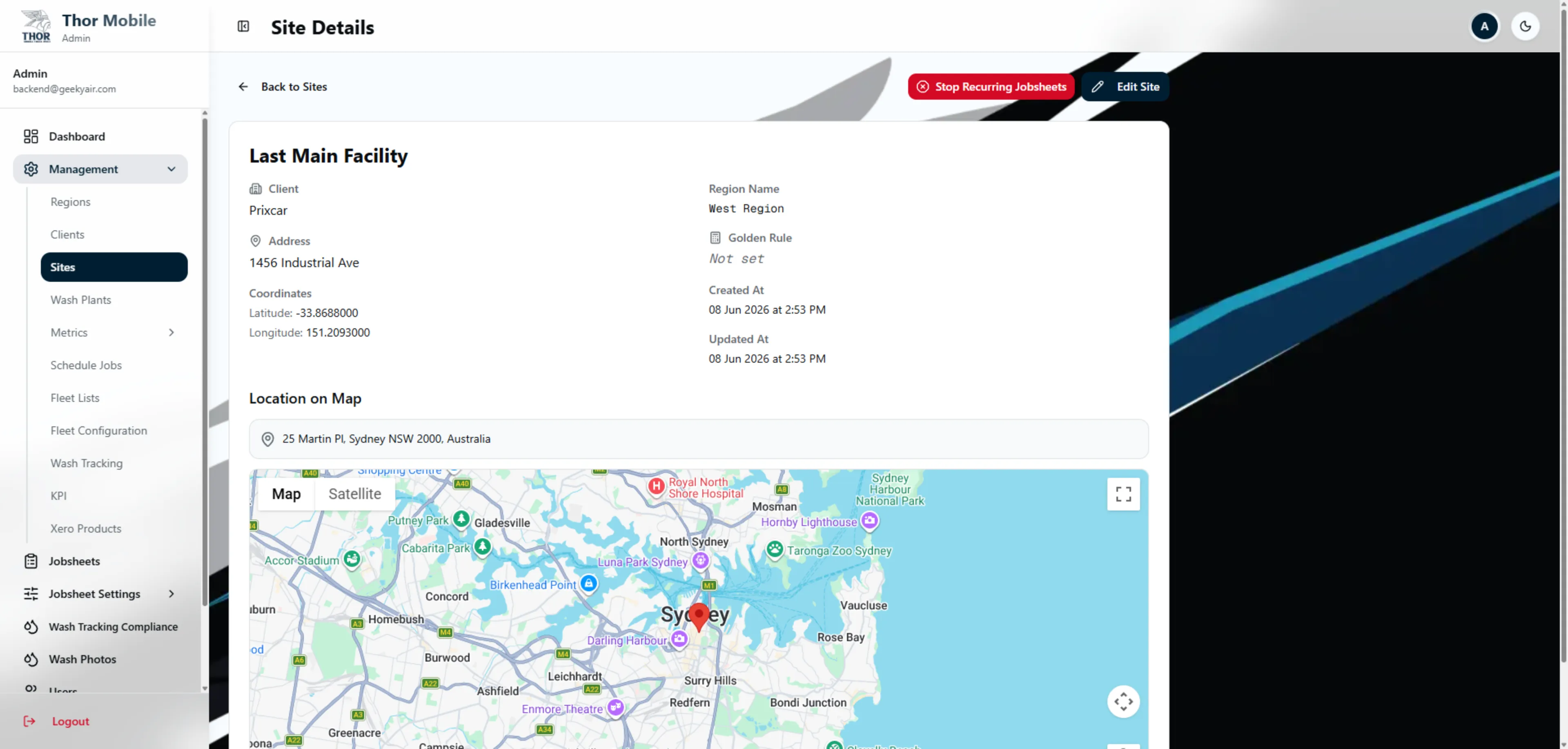Image resolution: width=1568 pixels, height=749 pixels.
Task: Click the Thor Mobile logo
Action: click(x=36, y=26)
